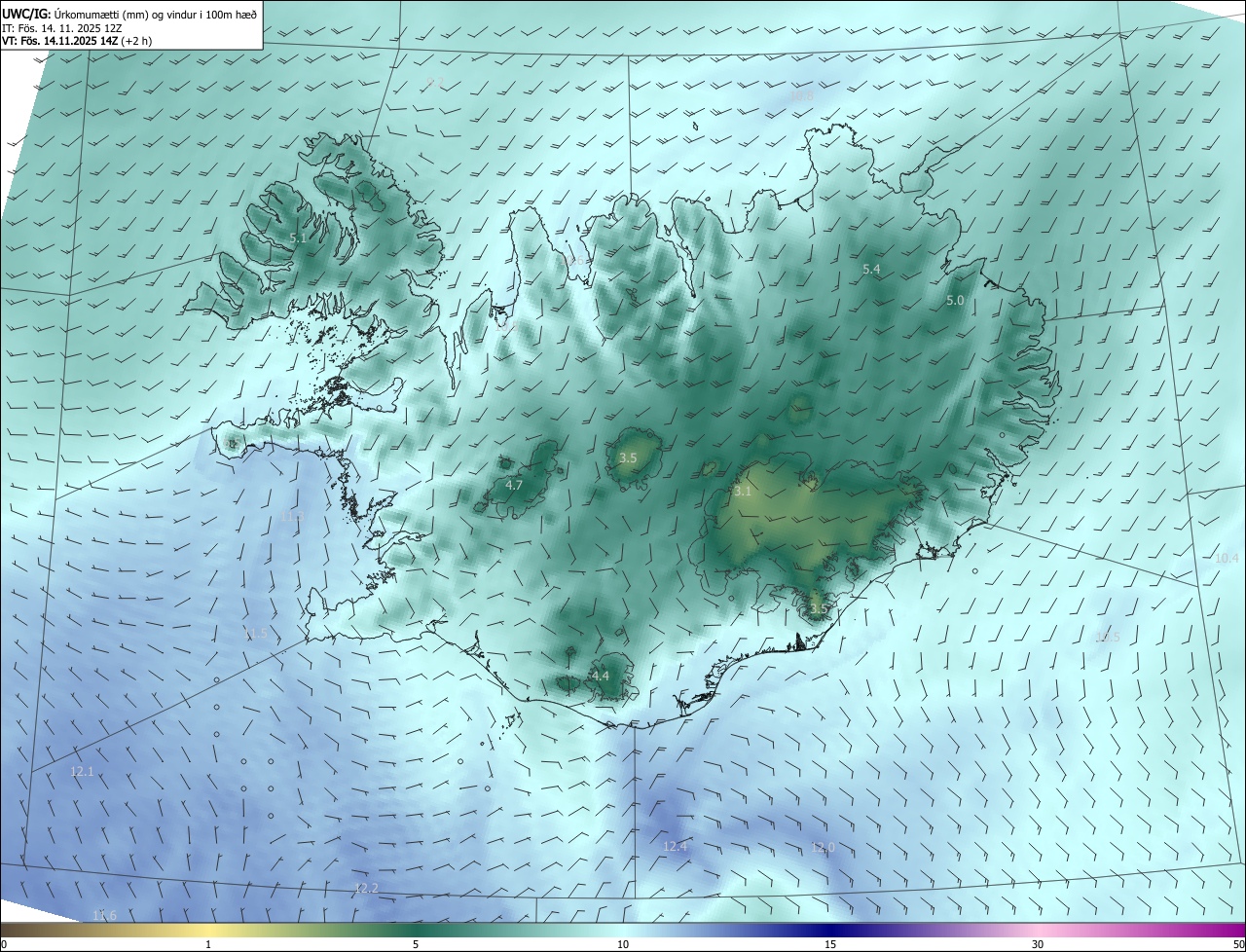Click the 5.4 value in northeast Iceland
The width and height of the screenshot is (1246, 952).
pyautogui.click(x=871, y=269)
